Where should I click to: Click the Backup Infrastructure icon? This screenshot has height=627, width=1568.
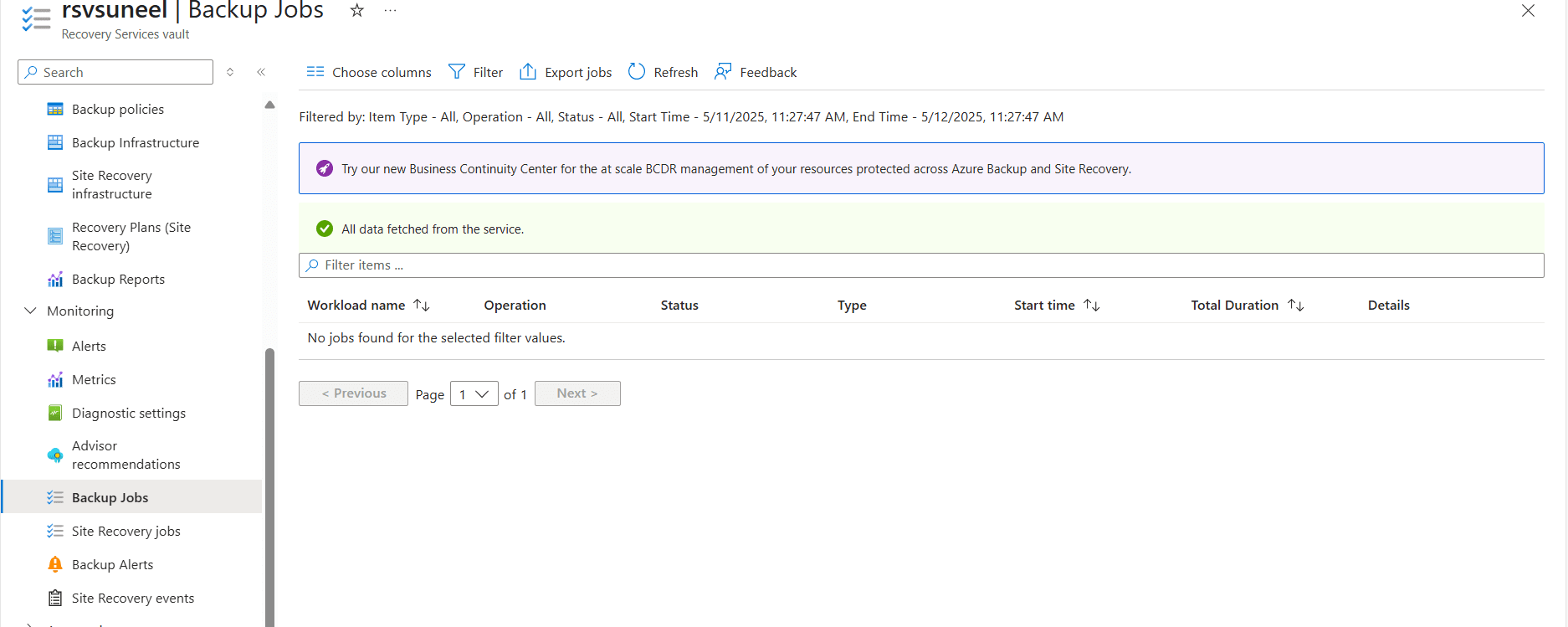click(55, 143)
